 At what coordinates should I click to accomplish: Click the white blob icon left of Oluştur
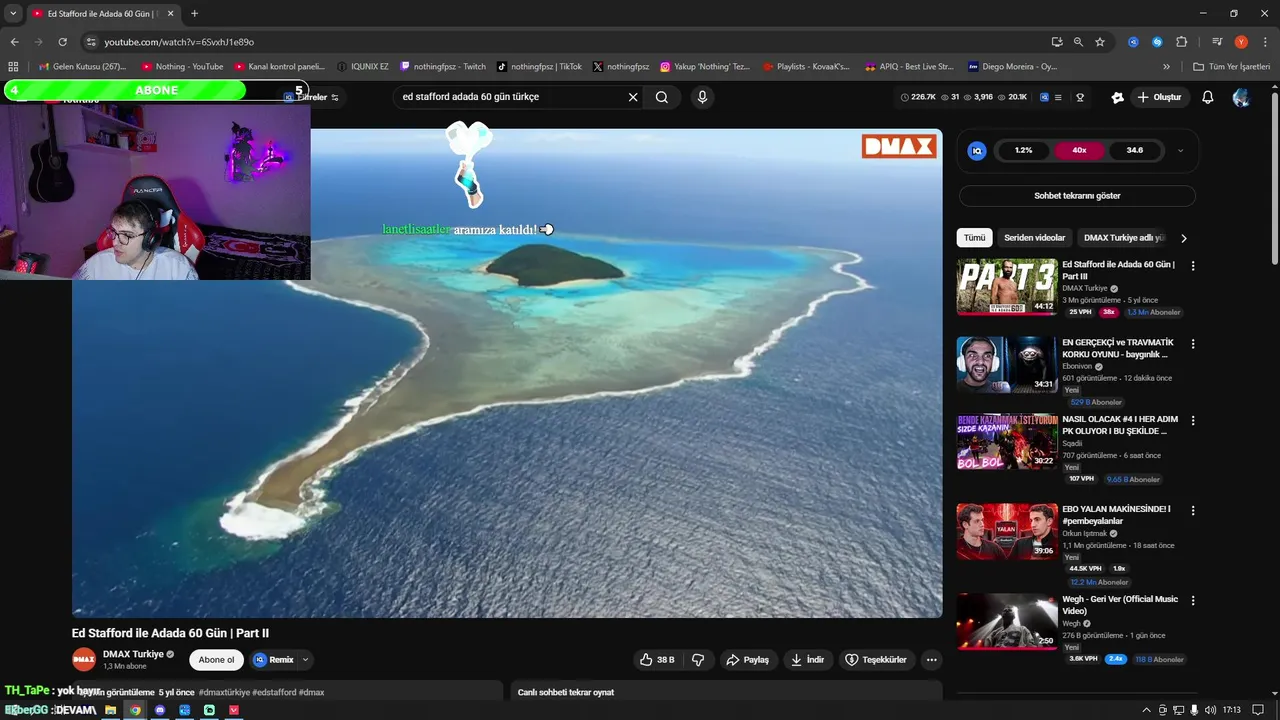[x=1117, y=97]
